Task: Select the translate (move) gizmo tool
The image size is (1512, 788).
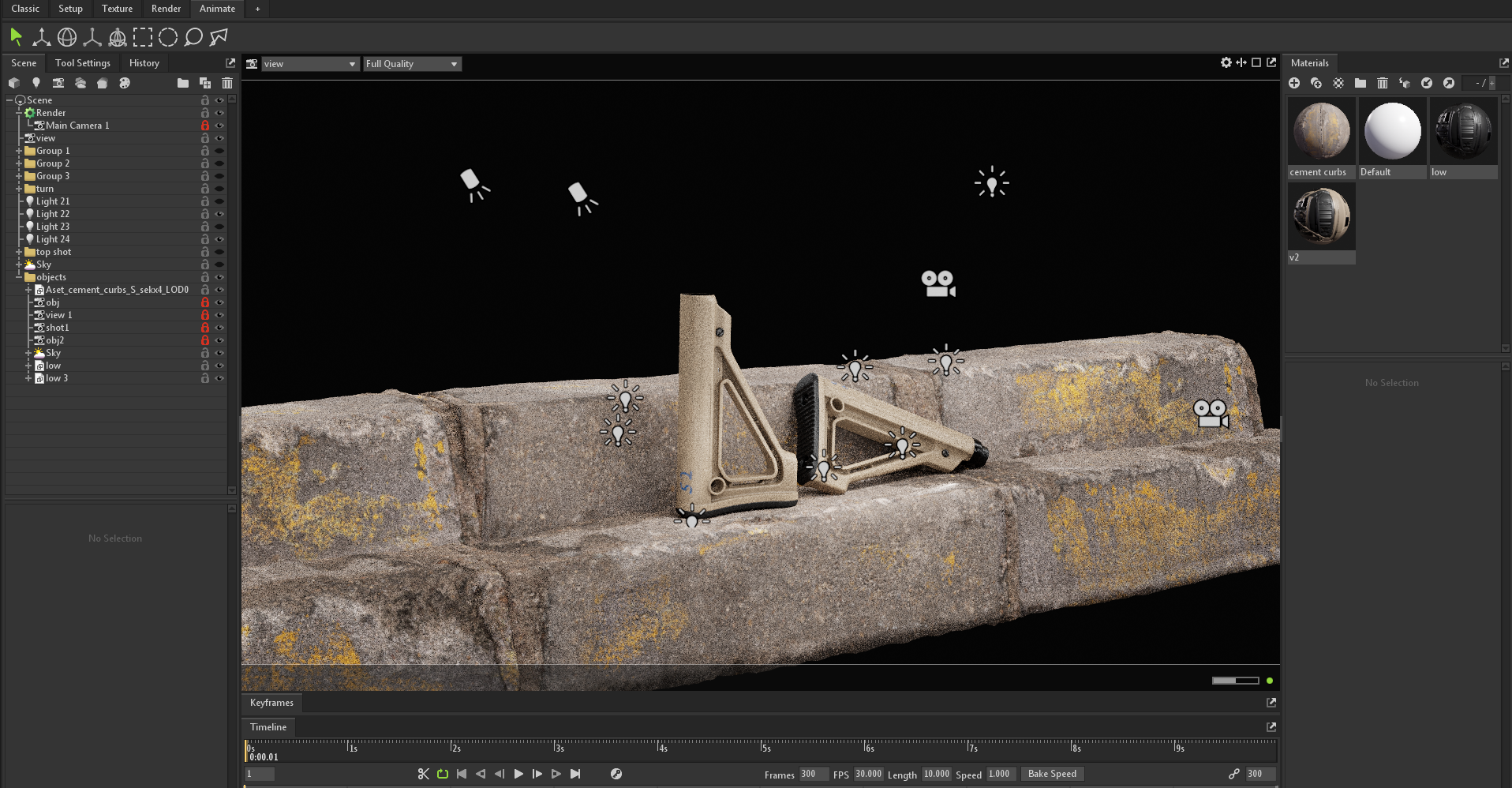Action: click(x=41, y=36)
